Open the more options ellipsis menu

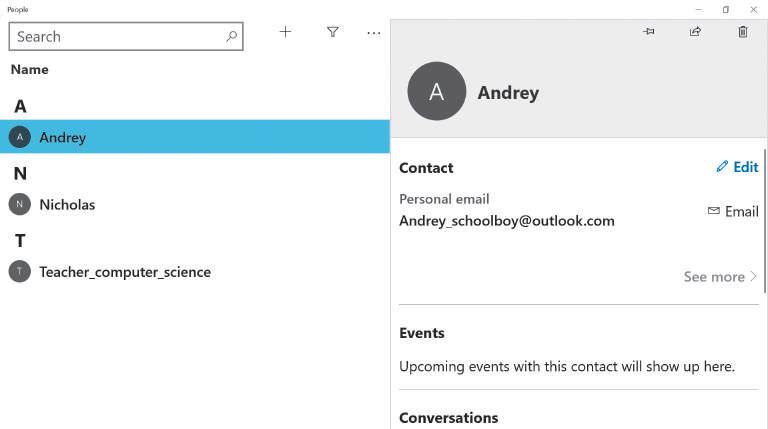click(373, 33)
